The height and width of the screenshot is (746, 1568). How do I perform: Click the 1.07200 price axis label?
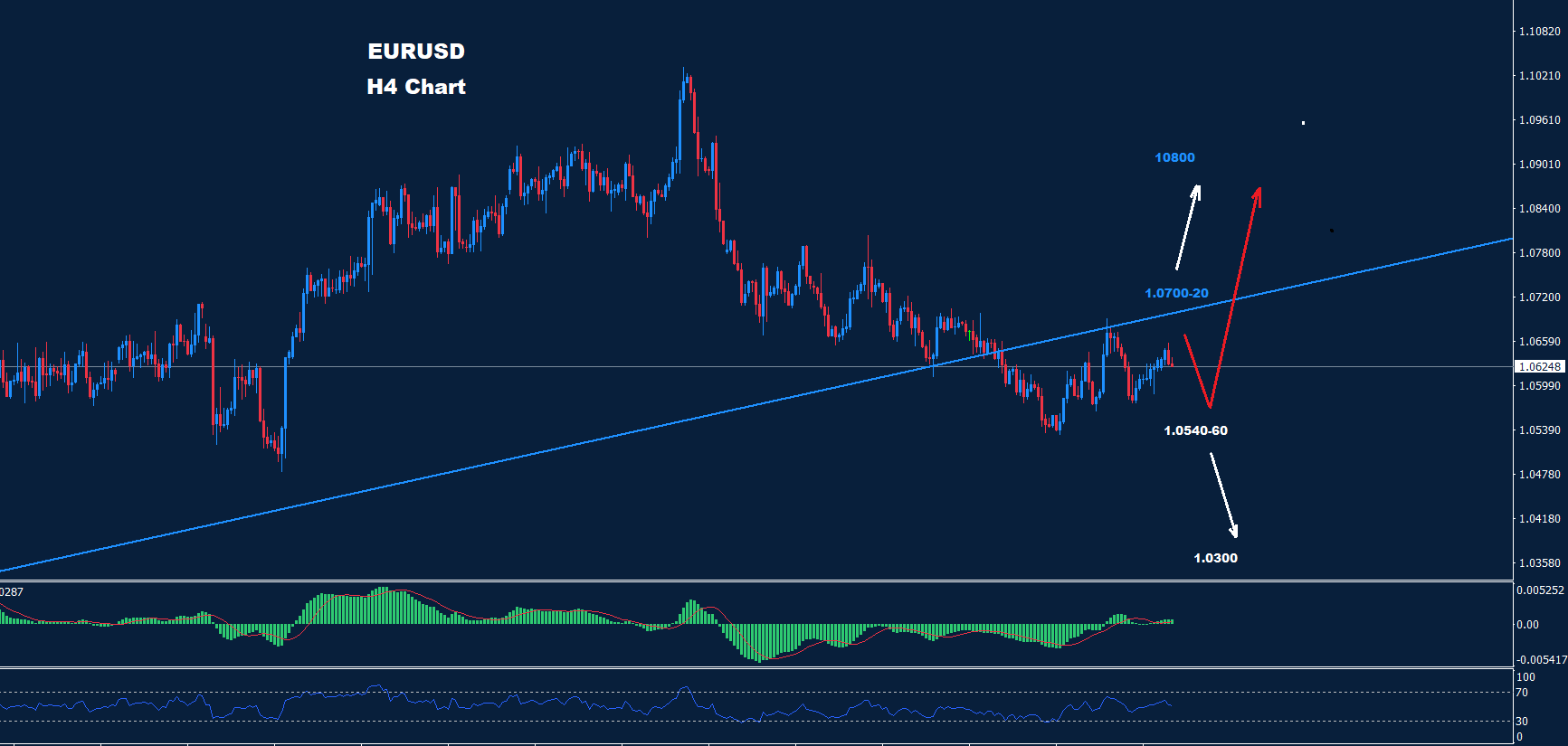tap(1539, 297)
